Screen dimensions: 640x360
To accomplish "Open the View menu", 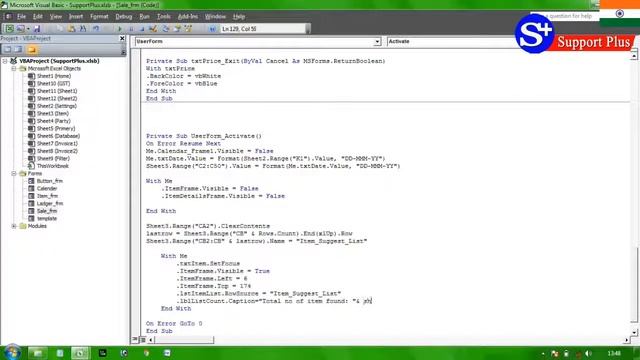I will click(x=56, y=17).
